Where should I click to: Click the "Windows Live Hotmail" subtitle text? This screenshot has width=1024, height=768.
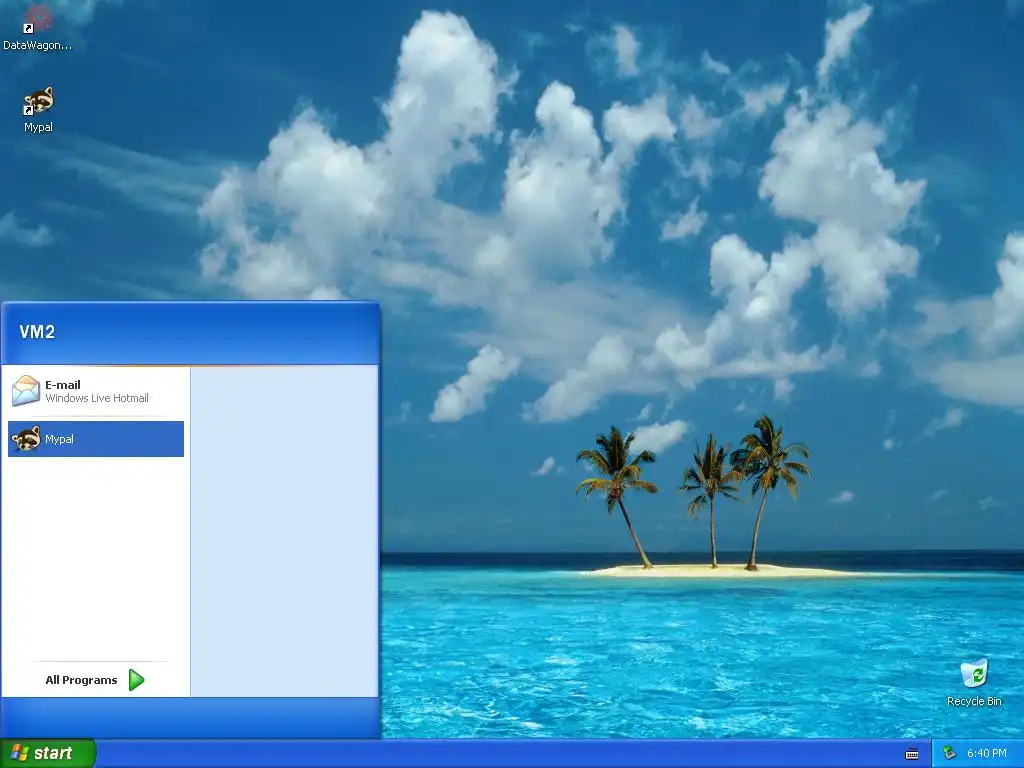click(97, 398)
